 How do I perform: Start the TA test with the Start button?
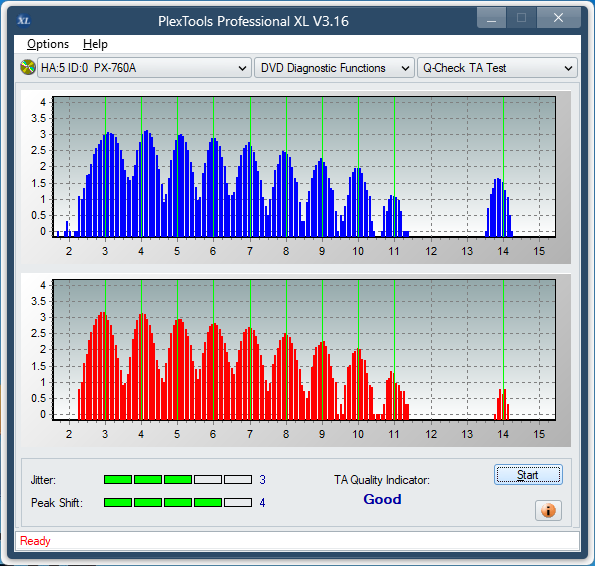pyautogui.click(x=528, y=475)
